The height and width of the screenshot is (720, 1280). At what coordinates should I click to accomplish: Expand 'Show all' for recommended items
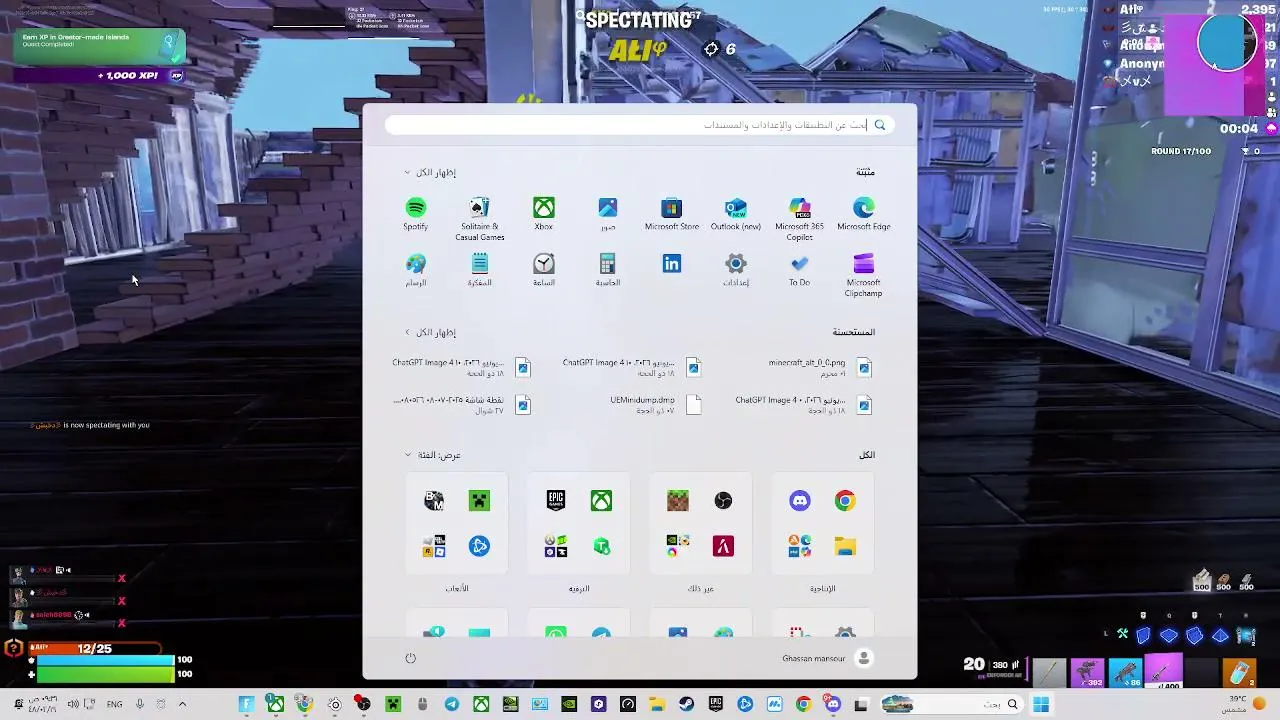tap(430, 332)
